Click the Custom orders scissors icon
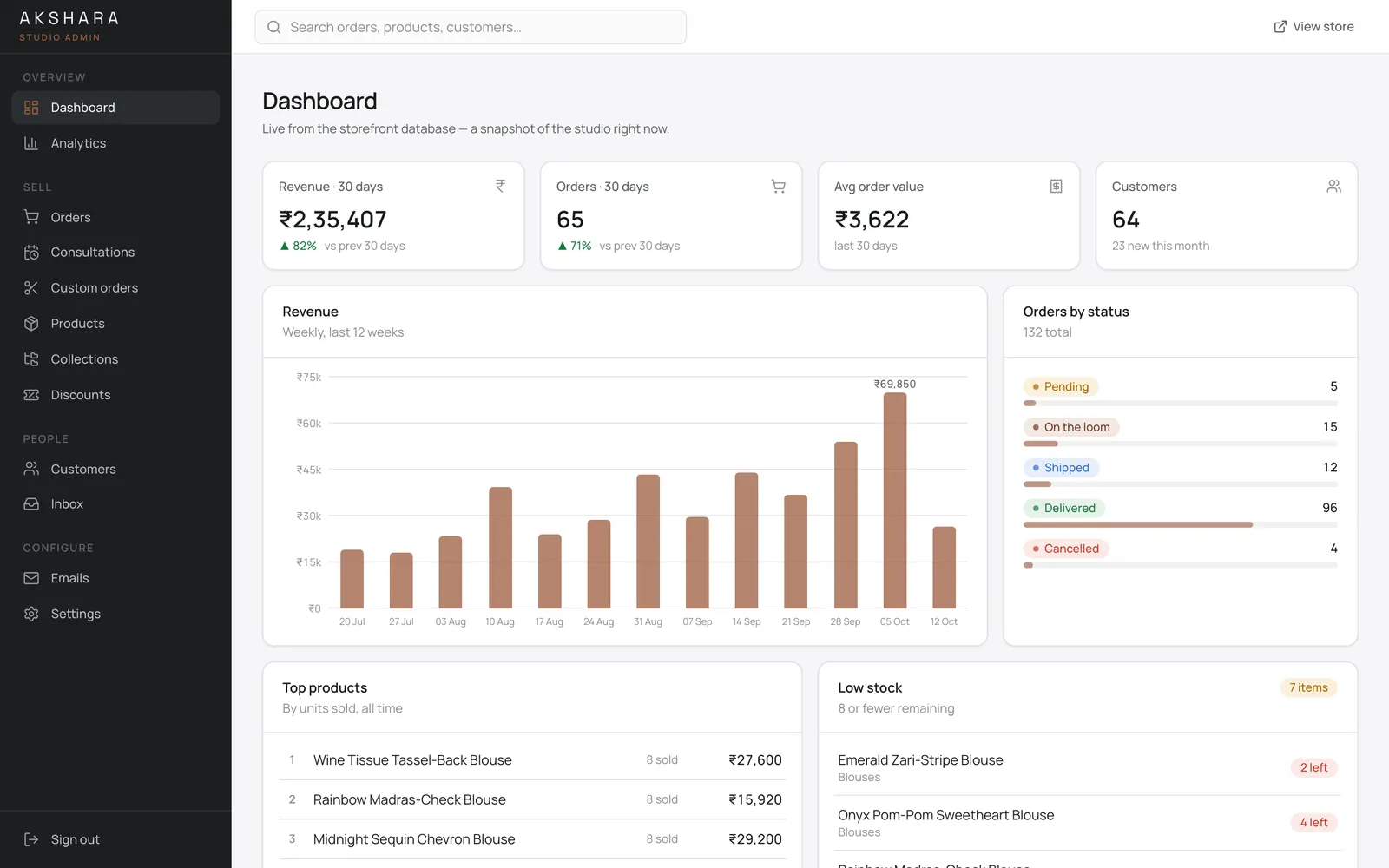This screenshot has height=868, width=1389. coord(31,288)
